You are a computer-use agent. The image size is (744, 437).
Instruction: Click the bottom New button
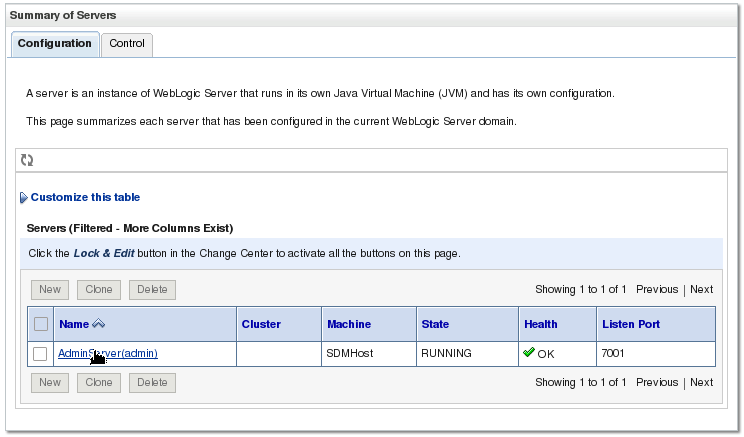click(x=50, y=382)
